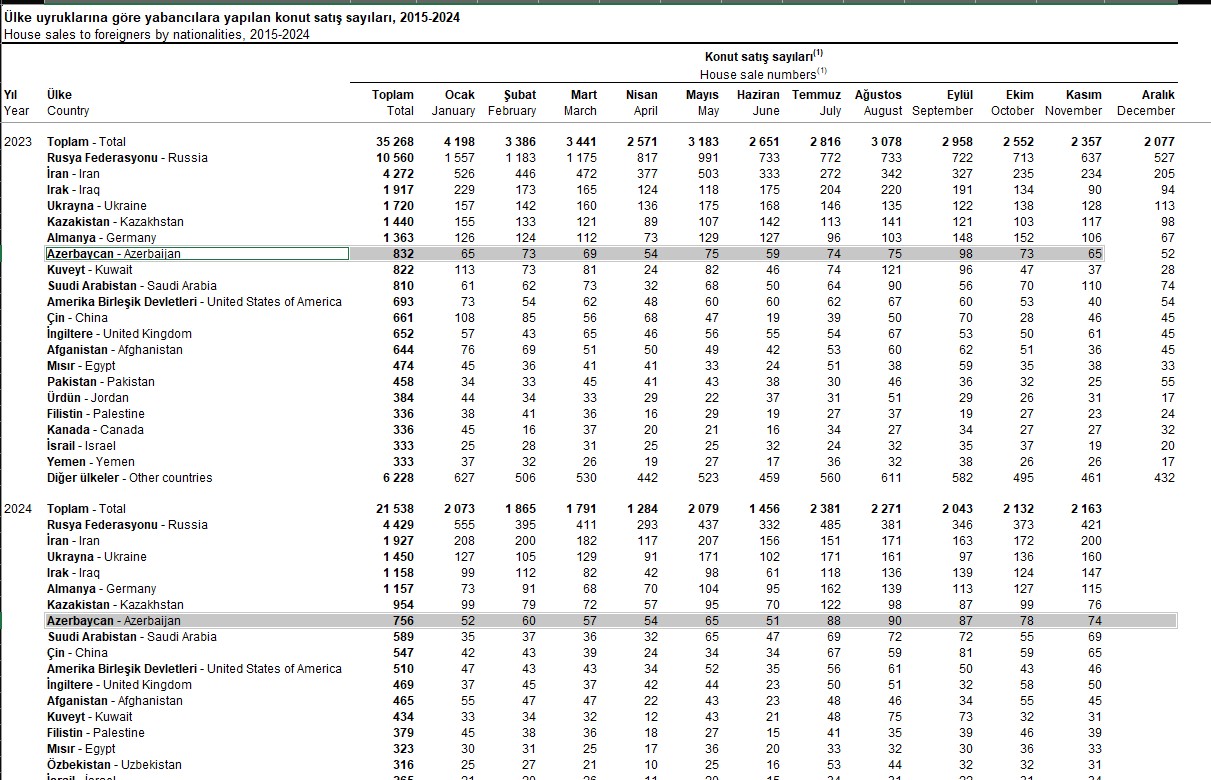
Task: Click the Ocak January column header
Action: click(x=455, y=103)
